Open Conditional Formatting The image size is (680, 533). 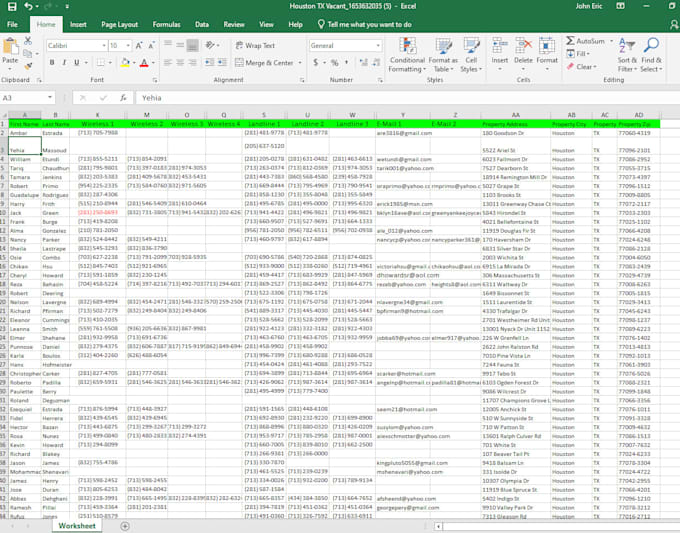[407, 55]
